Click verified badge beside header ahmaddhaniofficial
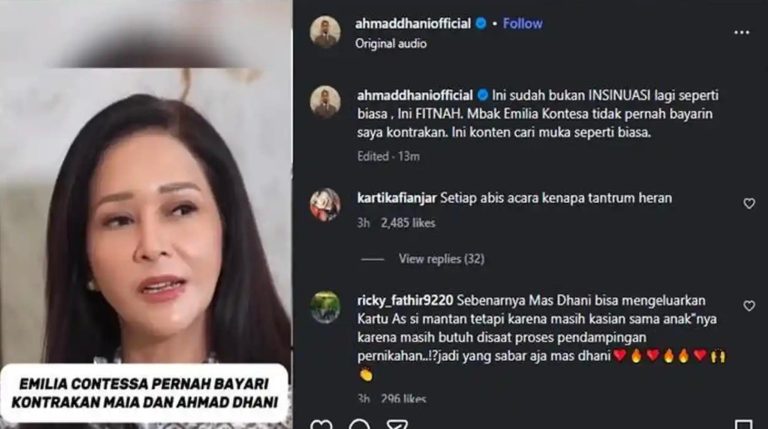The width and height of the screenshot is (768, 429). pyautogui.click(x=481, y=23)
